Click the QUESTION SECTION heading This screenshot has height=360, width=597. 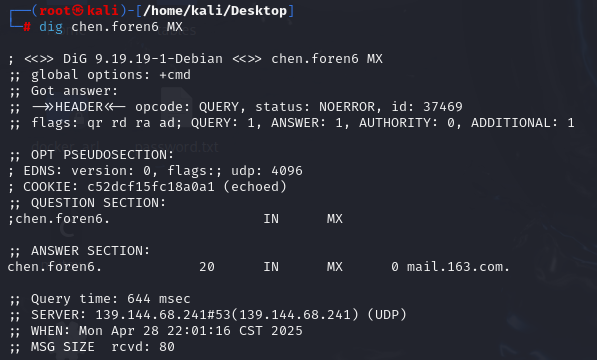[x=98, y=203]
